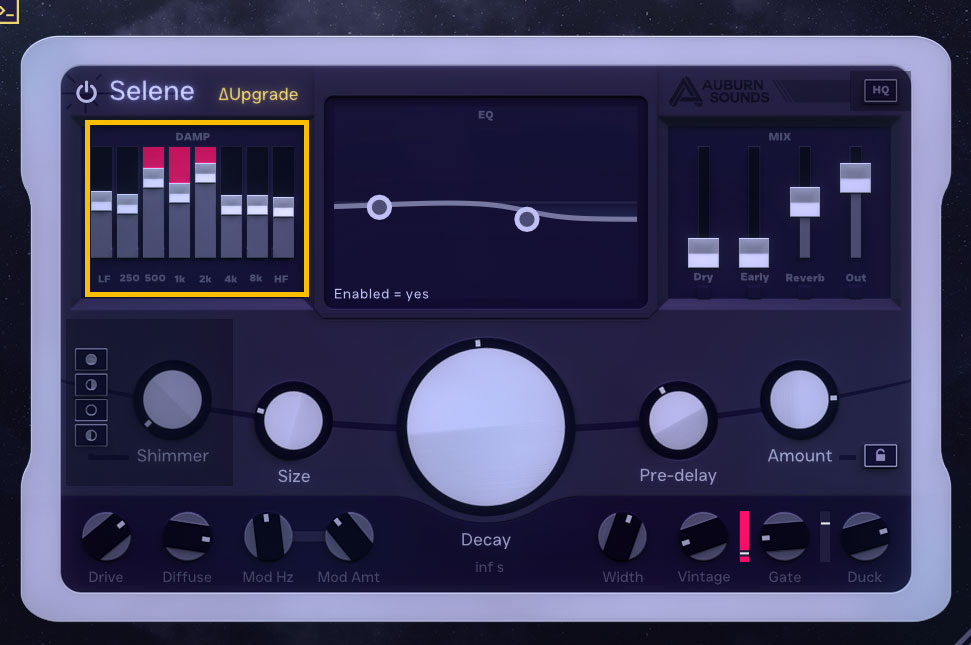Select the second shimmer mode icon
Screen dimensions: 971x645
click(91, 384)
